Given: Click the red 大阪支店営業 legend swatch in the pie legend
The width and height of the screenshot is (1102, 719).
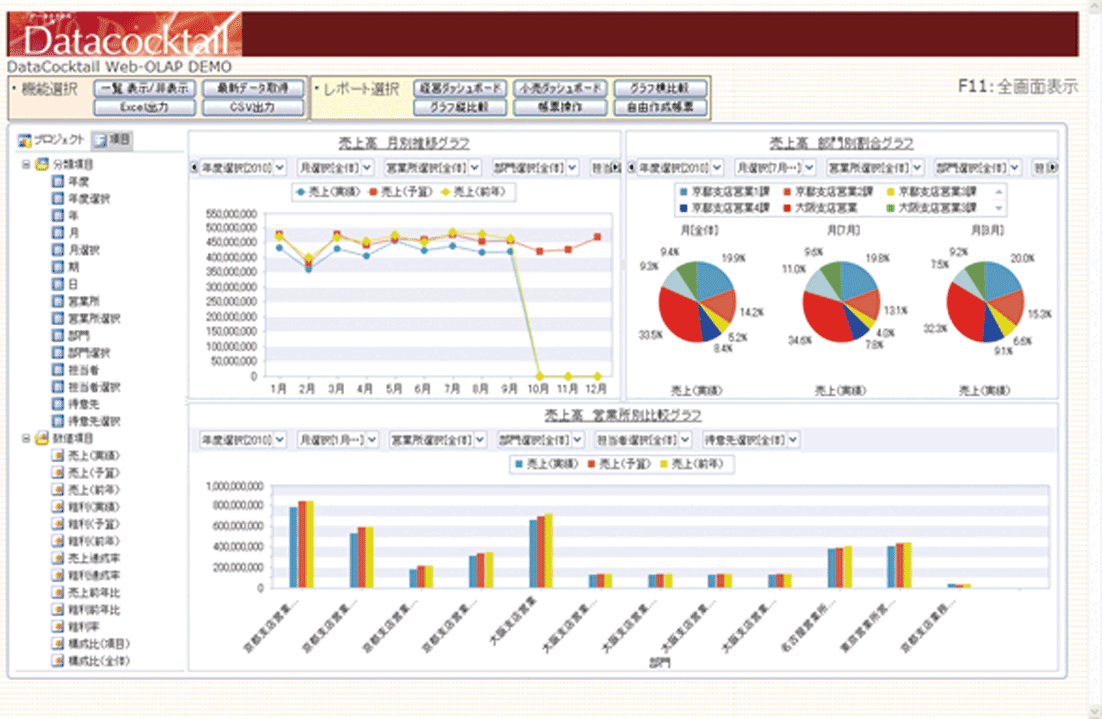Looking at the screenshot, I should pyautogui.click(x=787, y=208).
